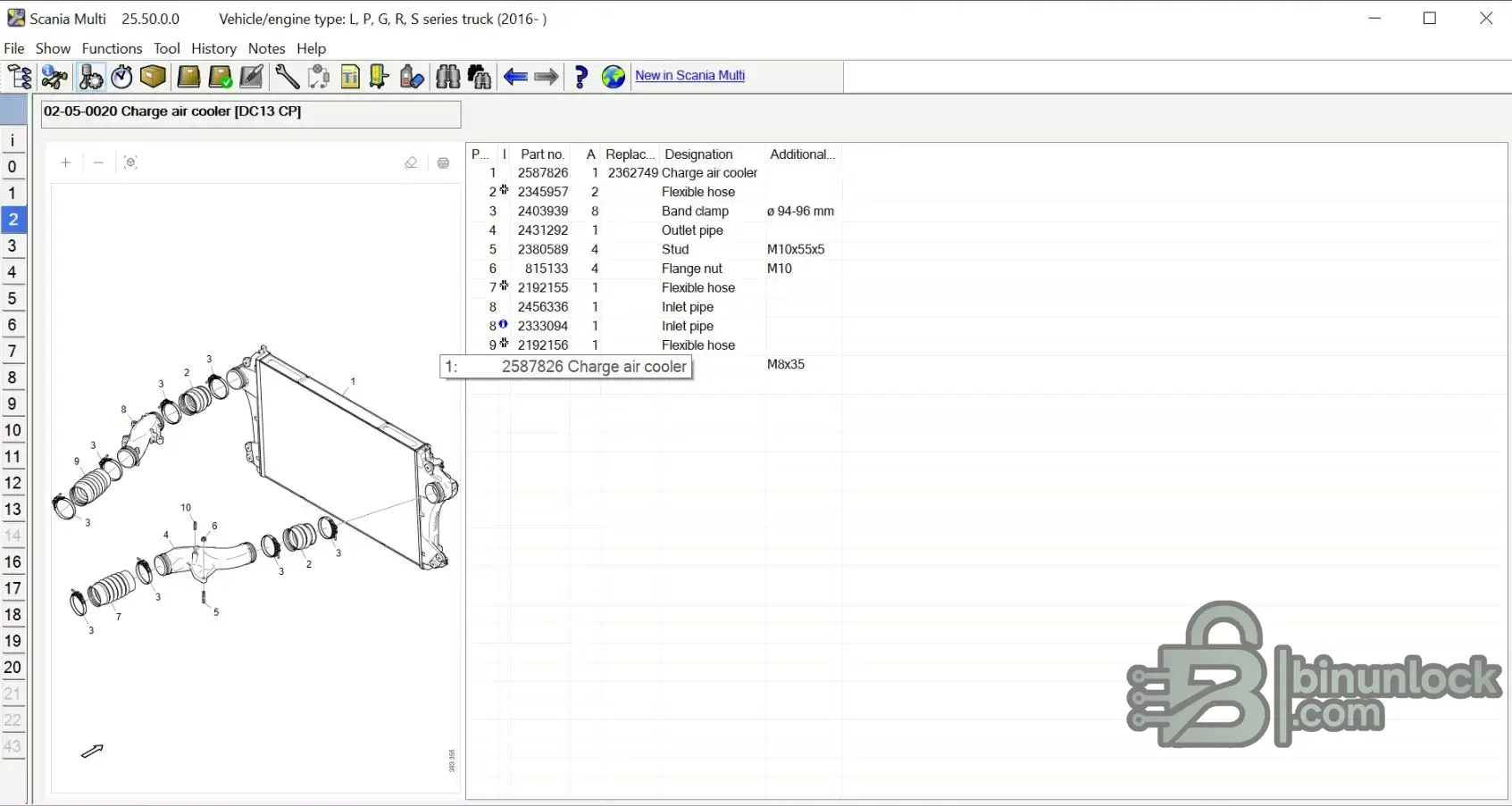
Task: Click the double binoculars search icon
Action: pos(480,77)
